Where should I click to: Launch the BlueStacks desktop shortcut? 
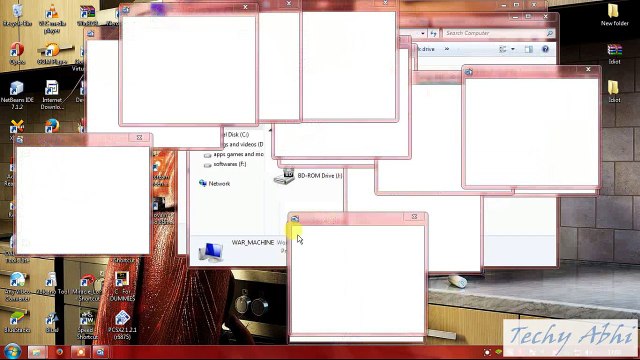17,322
